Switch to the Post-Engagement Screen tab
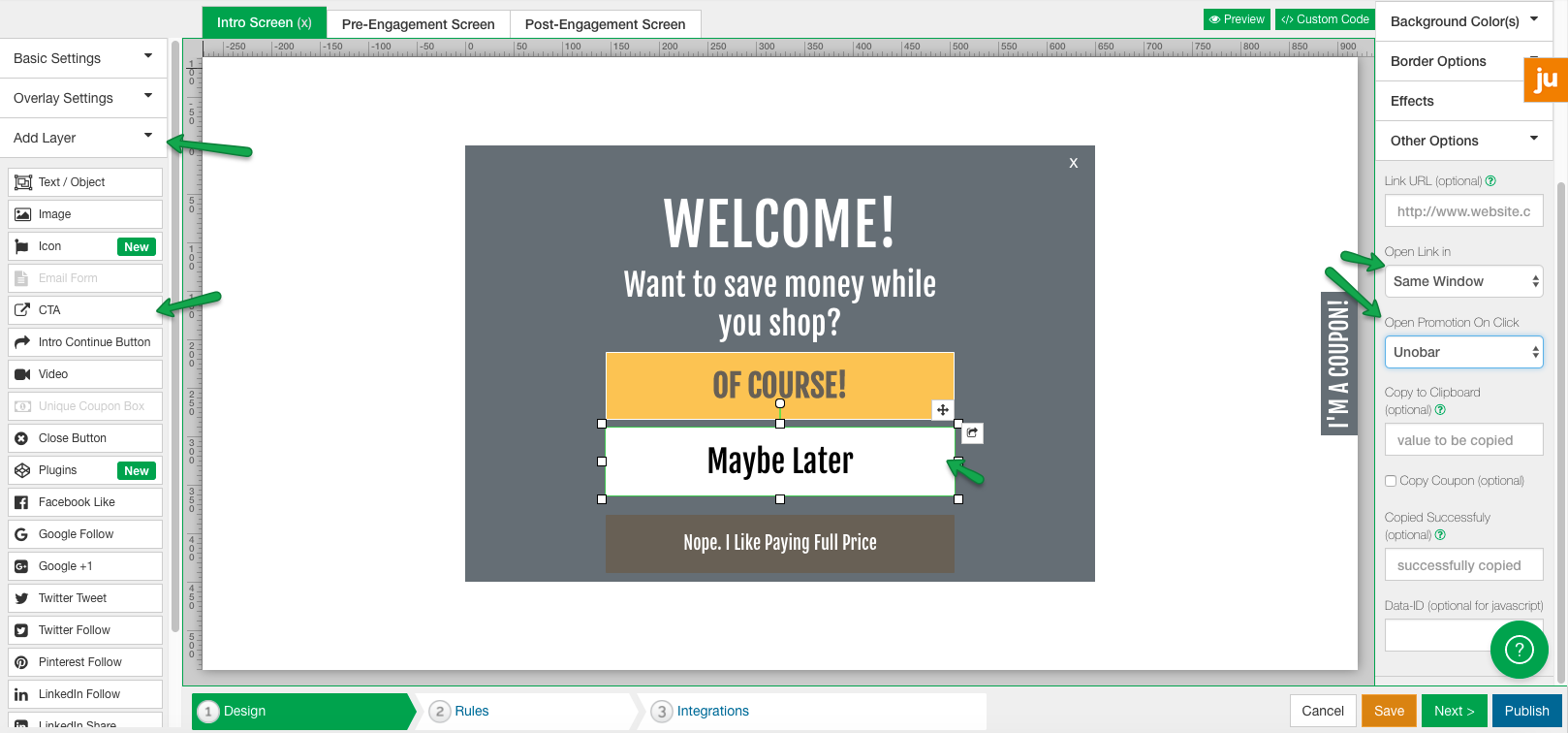 (x=605, y=24)
